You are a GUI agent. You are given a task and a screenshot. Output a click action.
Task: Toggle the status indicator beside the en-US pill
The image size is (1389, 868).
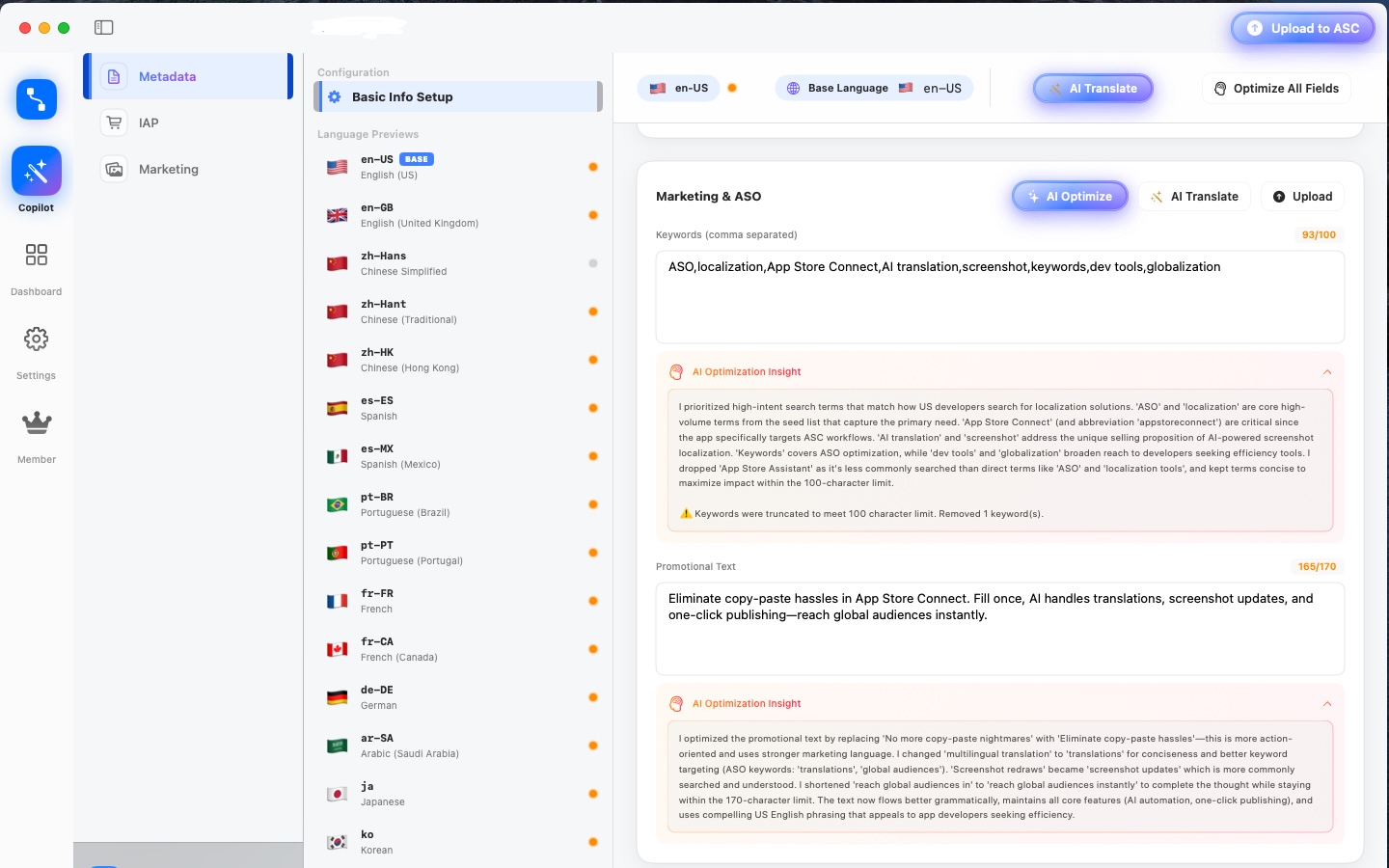point(732,87)
